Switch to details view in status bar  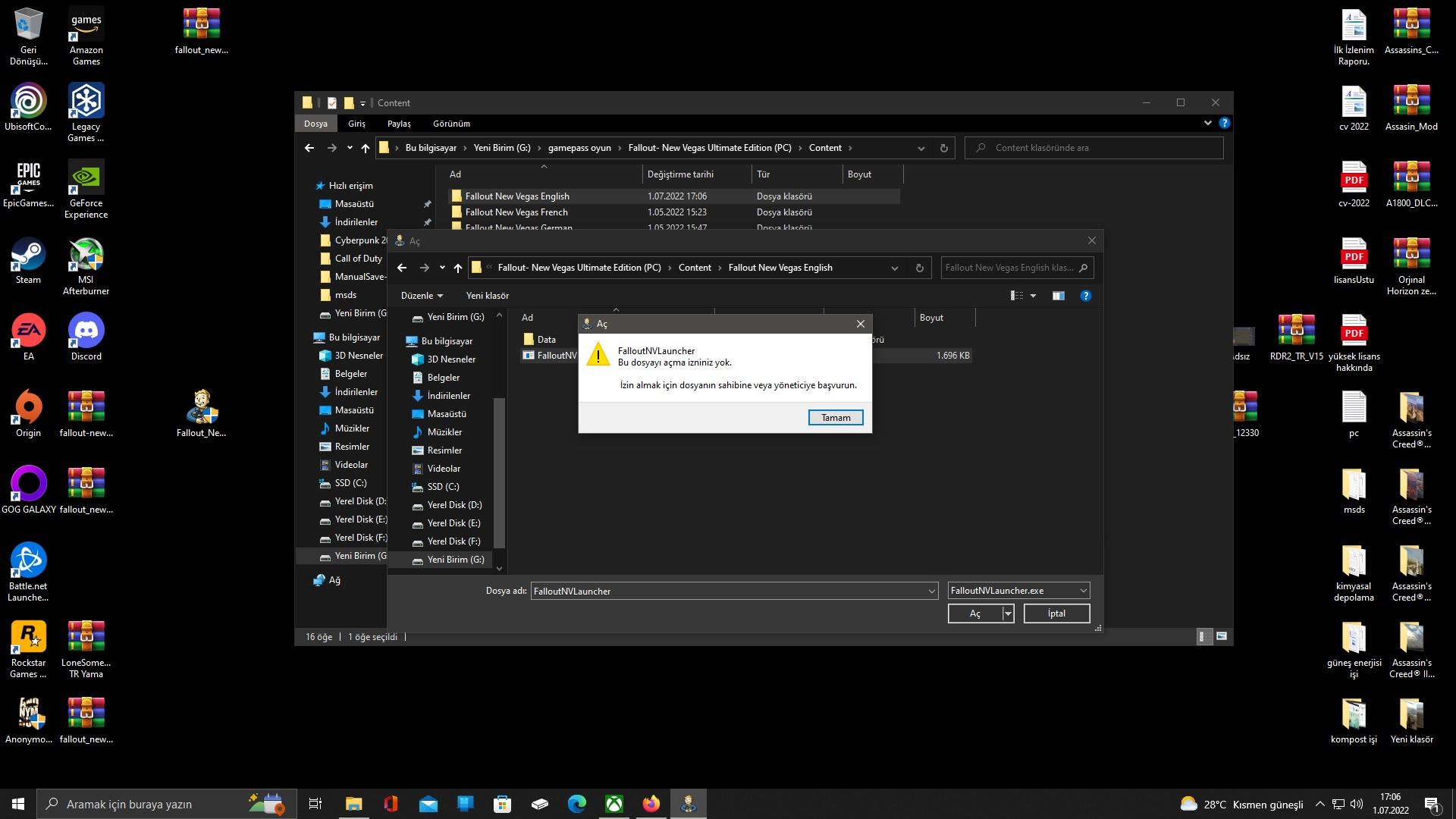click(x=1202, y=637)
